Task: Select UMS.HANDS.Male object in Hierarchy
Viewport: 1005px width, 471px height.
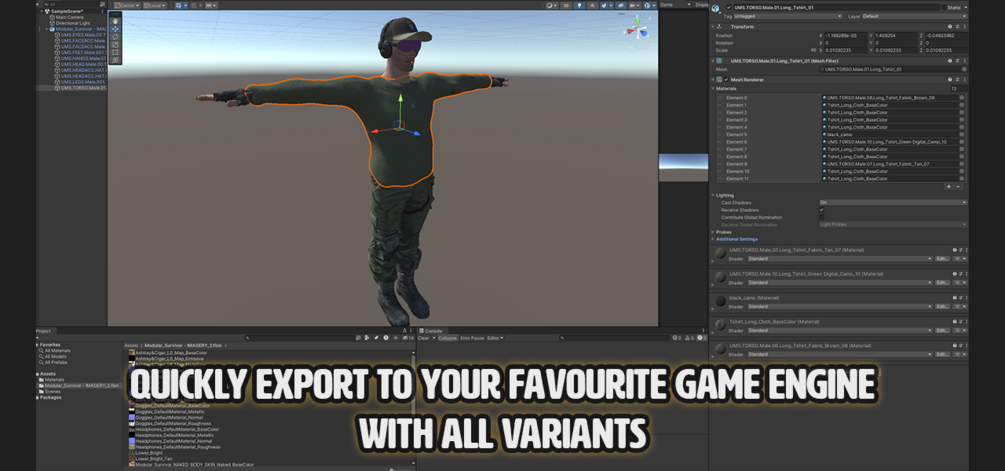Action: [x=81, y=58]
